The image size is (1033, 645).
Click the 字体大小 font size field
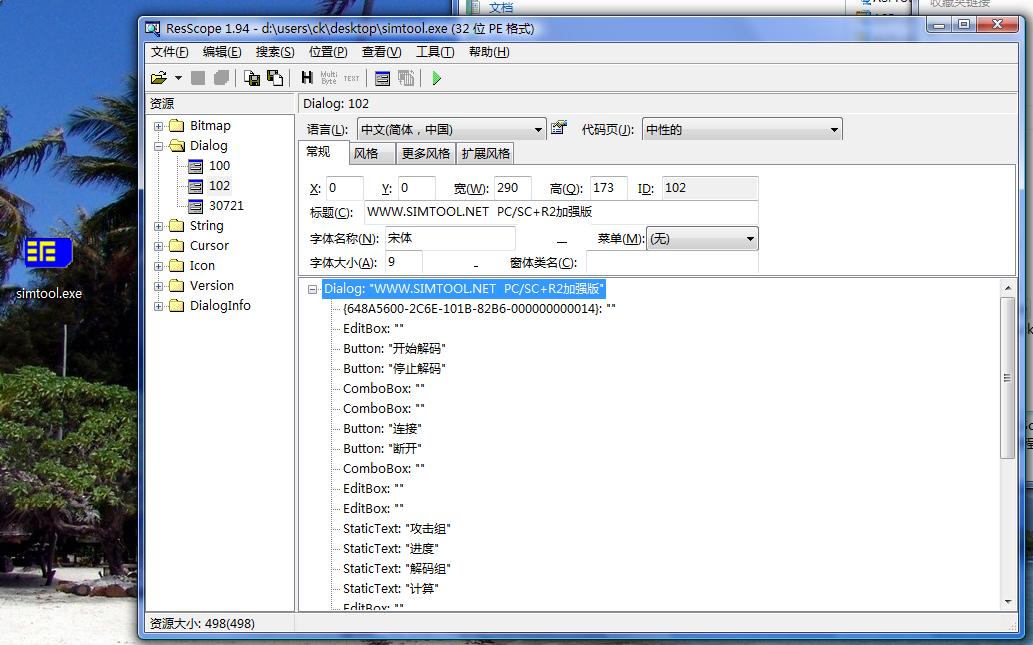(x=403, y=262)
